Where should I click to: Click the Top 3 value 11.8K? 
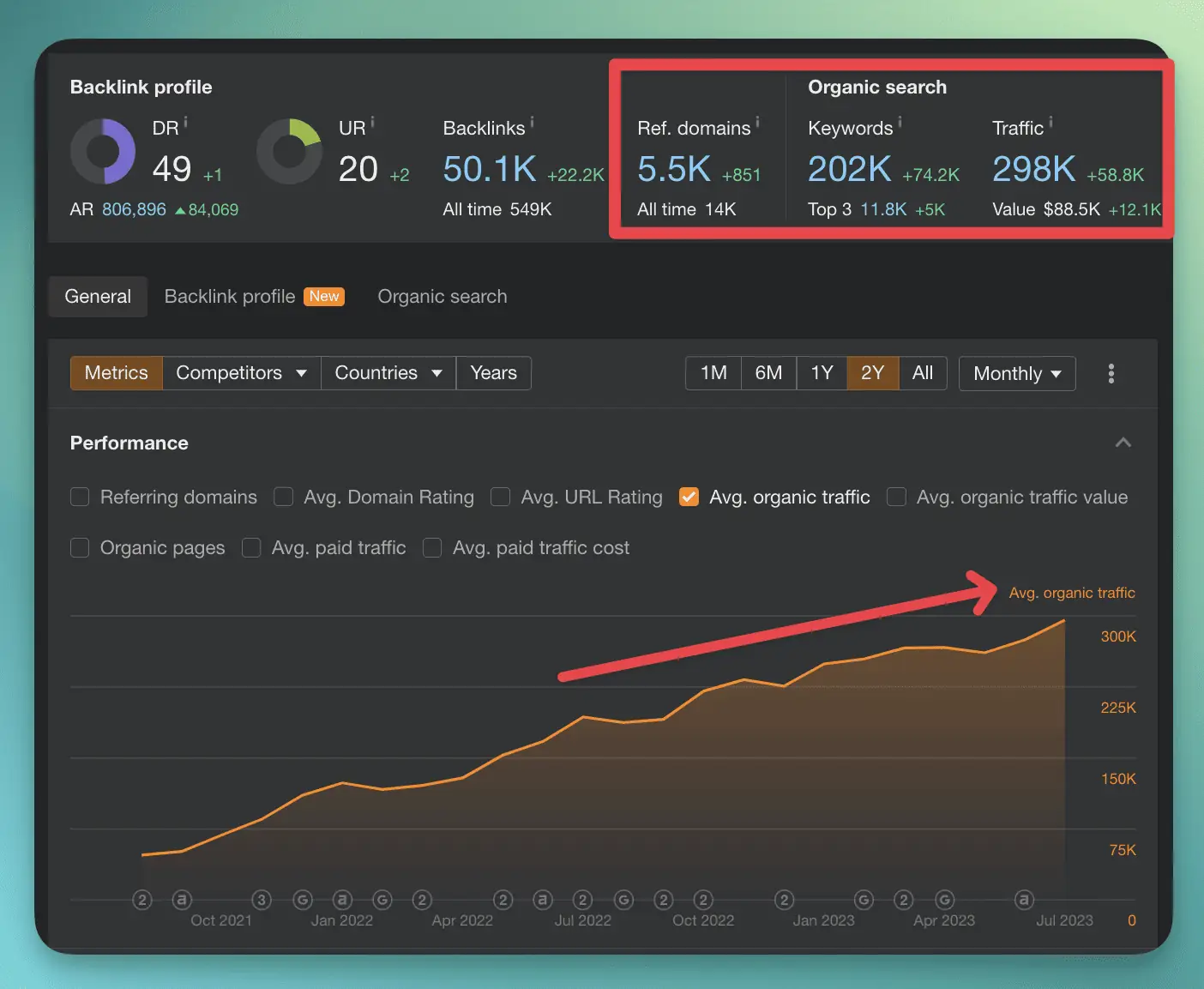click(x=883, y=209)
